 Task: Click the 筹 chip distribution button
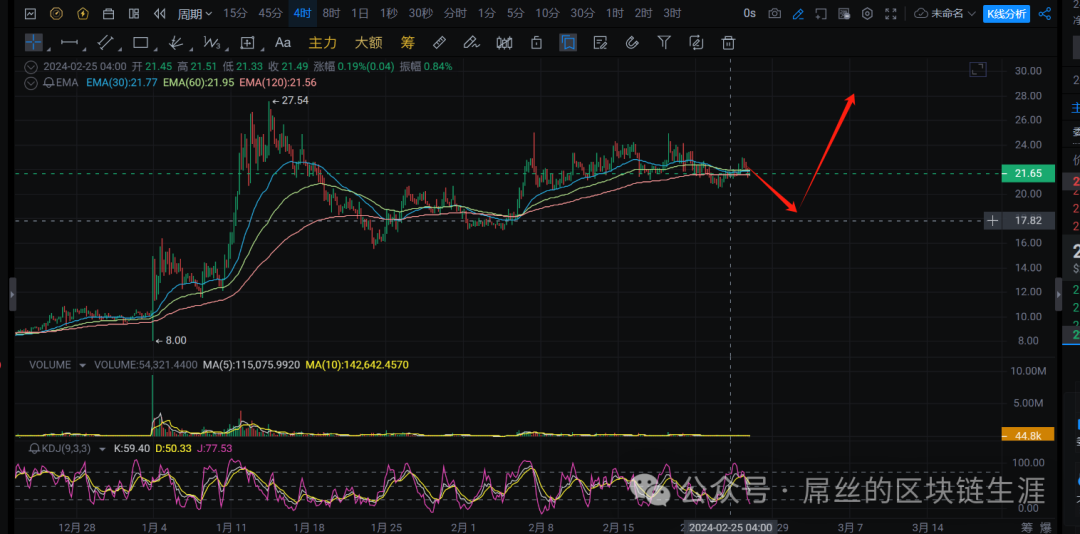pos(407,43)
